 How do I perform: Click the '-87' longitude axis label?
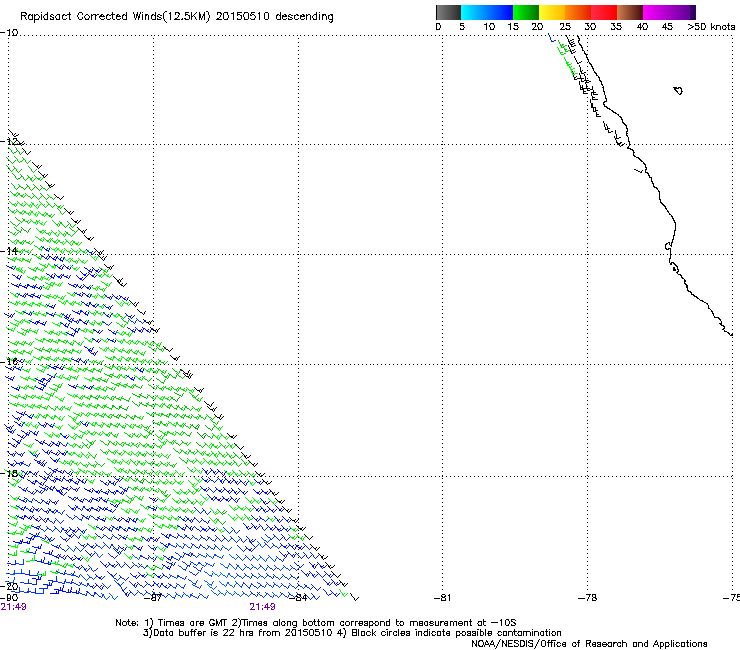coord(153,598)
